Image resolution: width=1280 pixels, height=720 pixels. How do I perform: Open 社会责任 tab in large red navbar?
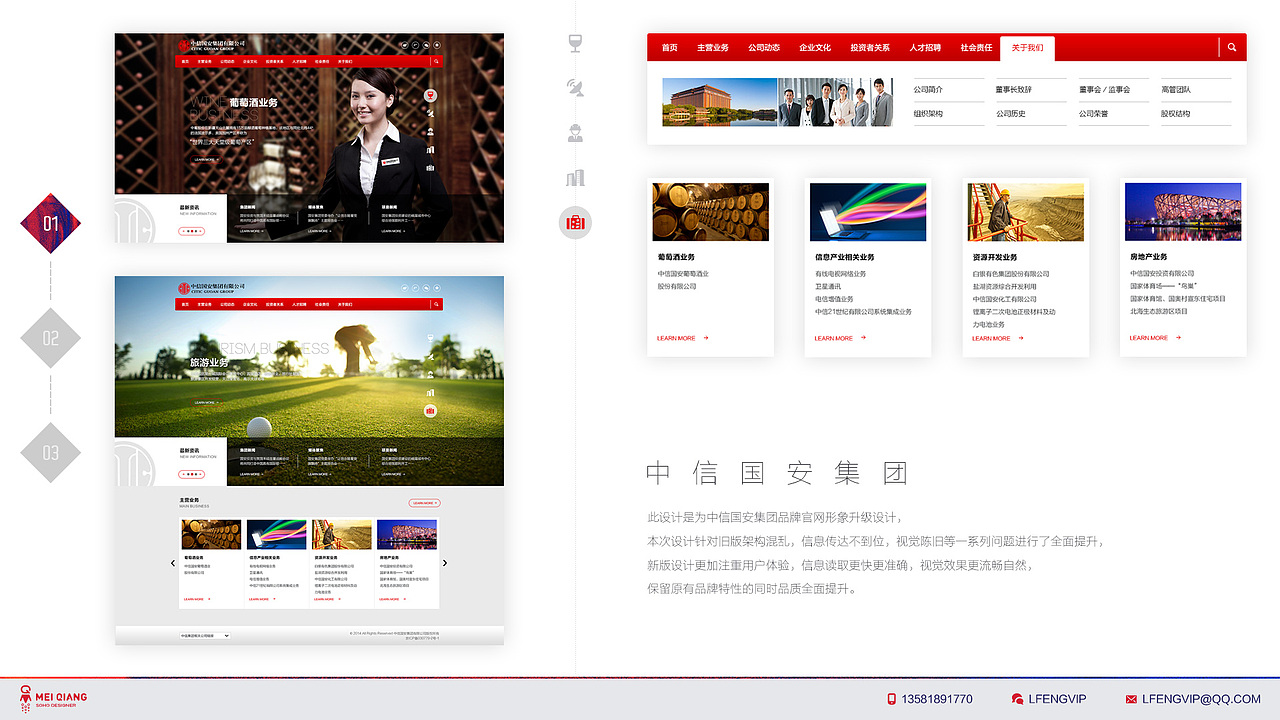[976, 47]
